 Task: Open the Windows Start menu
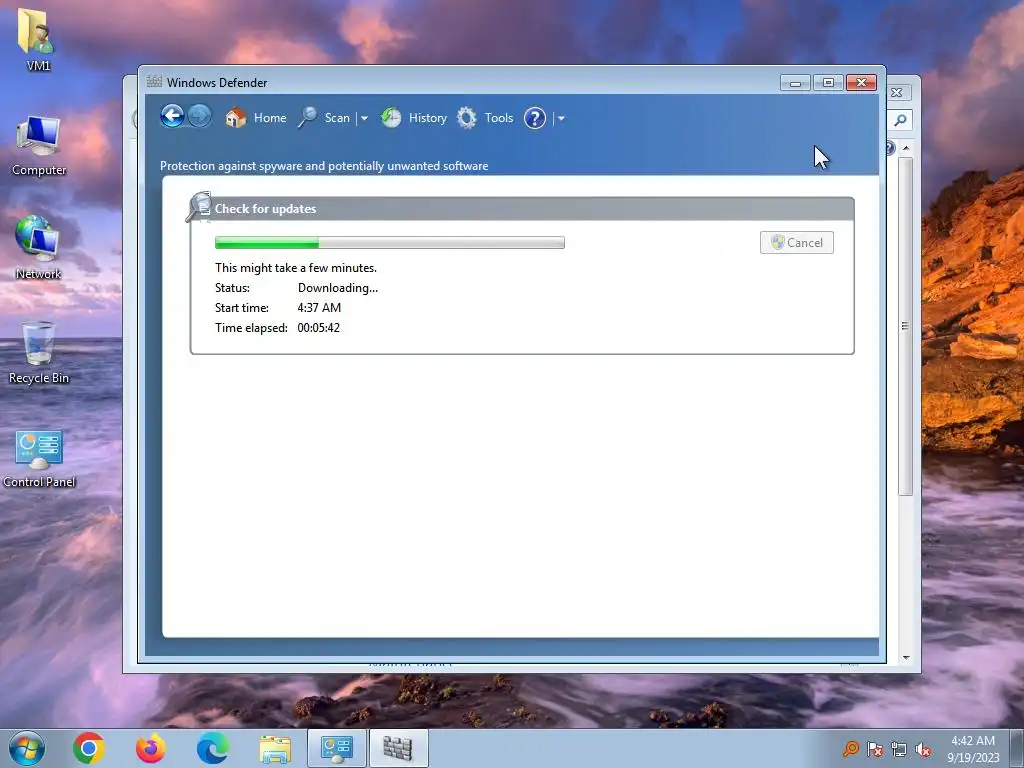(x=27, y=748)
